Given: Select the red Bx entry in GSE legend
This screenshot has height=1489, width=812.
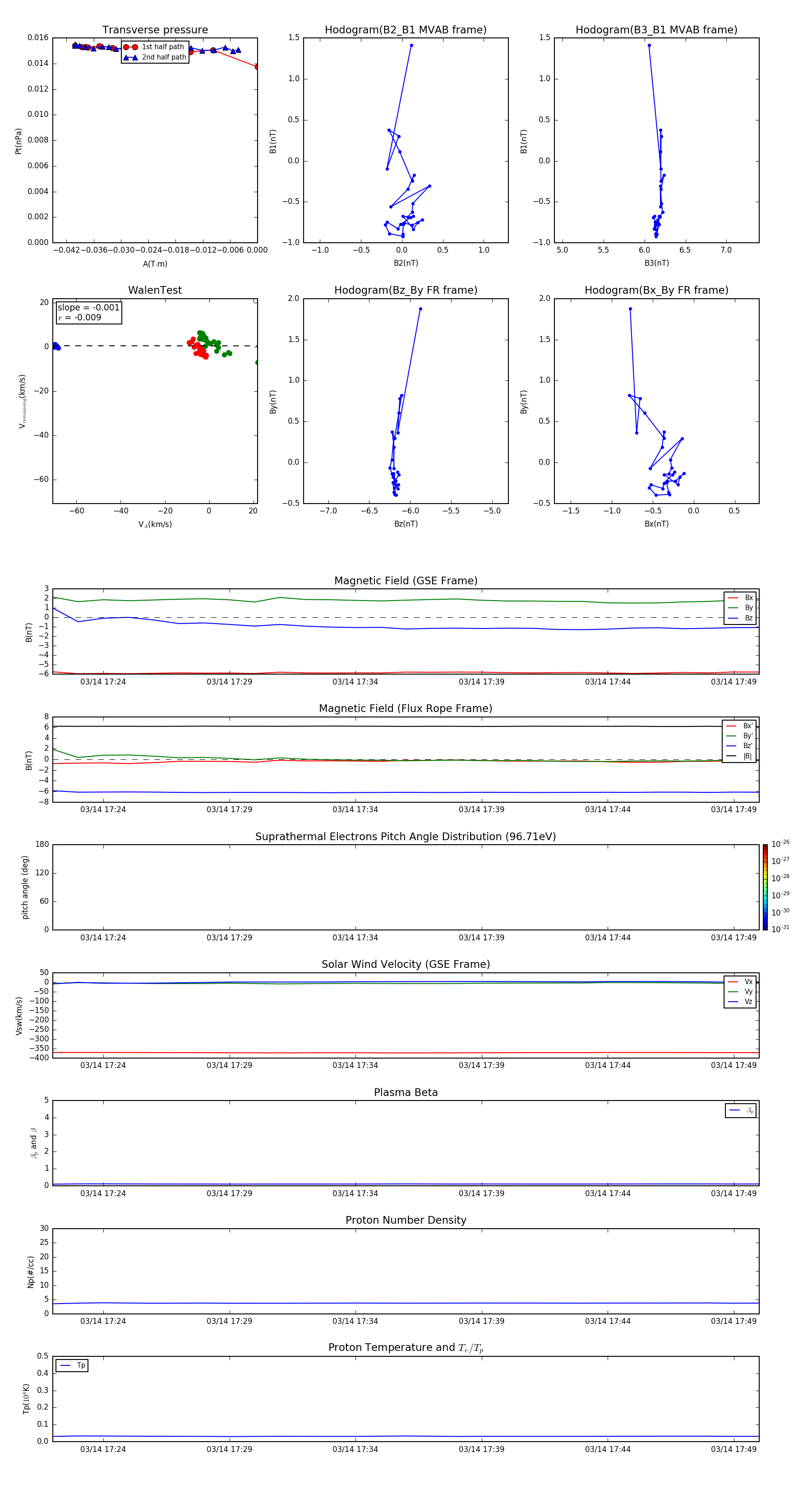Looking at the screenshot, I should pyautogui.click(x=740, y=598).
